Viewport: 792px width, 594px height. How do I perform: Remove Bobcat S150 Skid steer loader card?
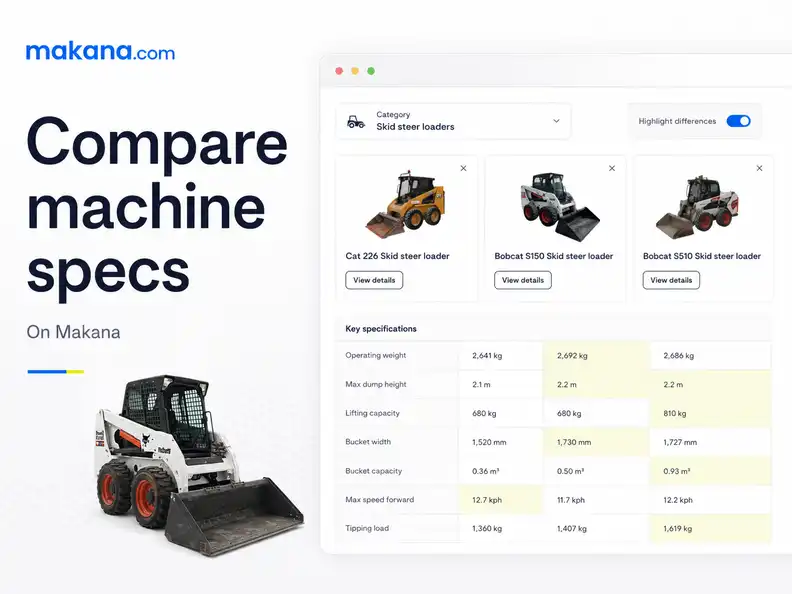coord(612,168)
